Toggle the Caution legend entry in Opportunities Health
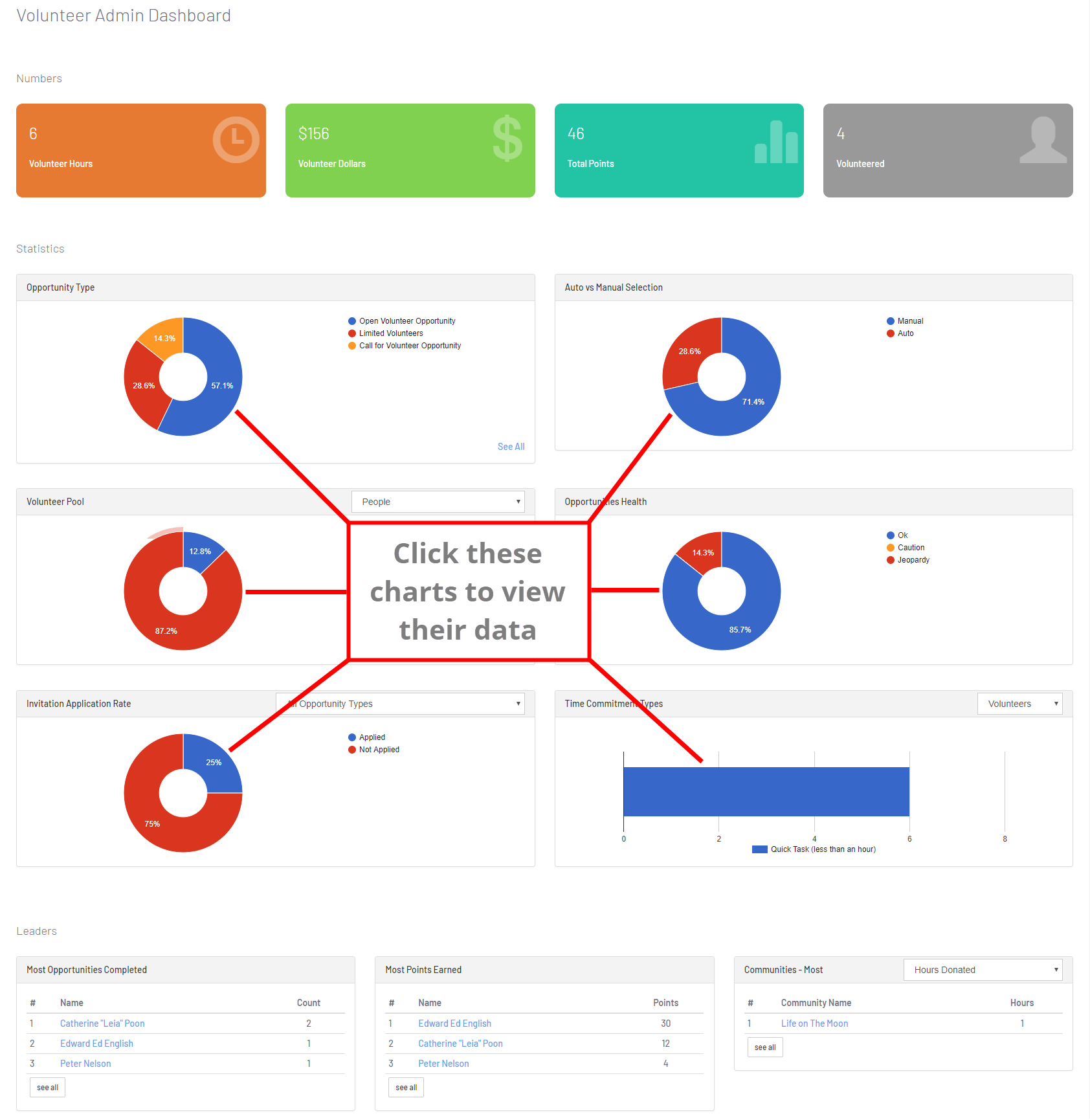Screen dimensions: 1090x1120 (910, 548)
